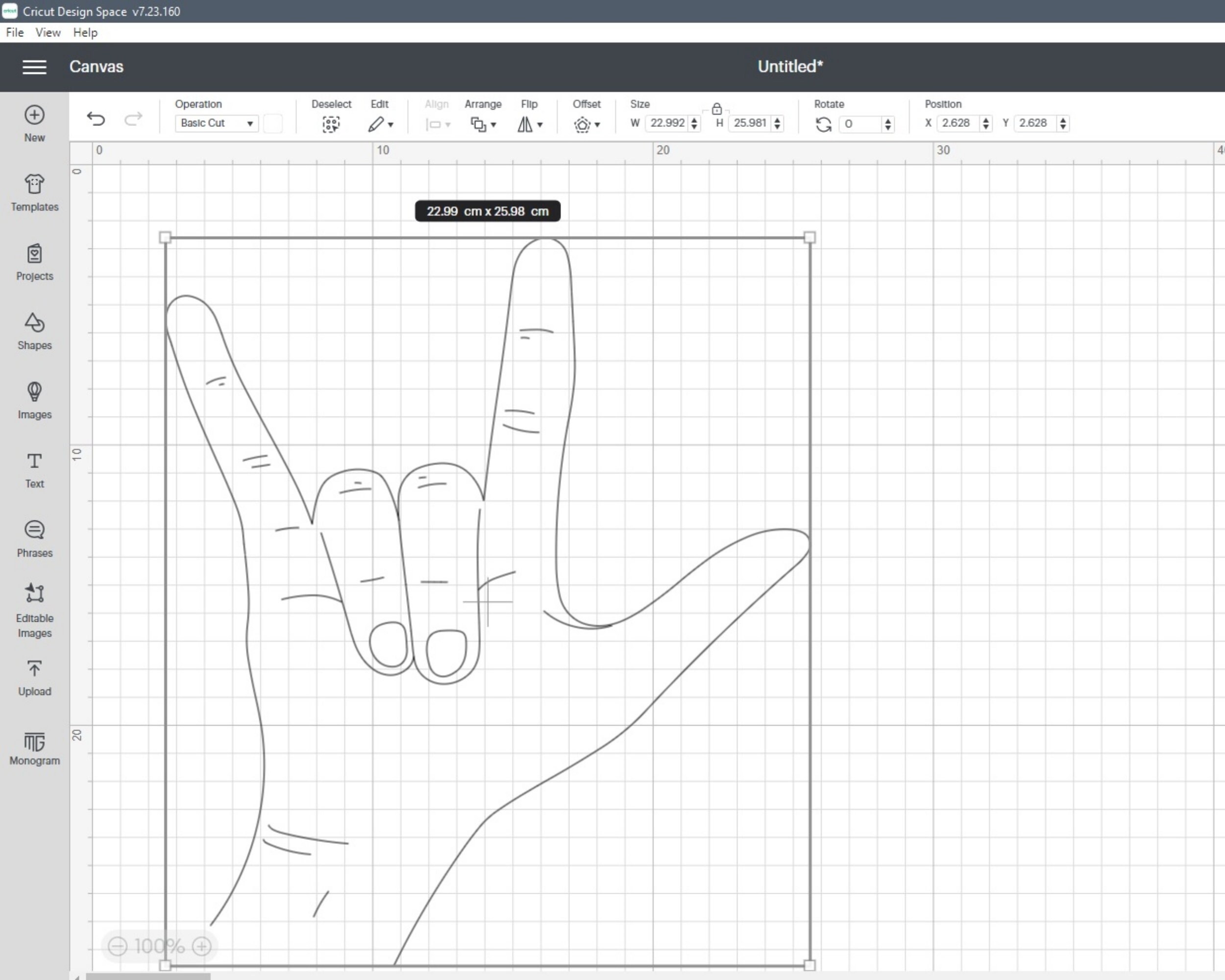Open the Upload panel

[34, 677]
